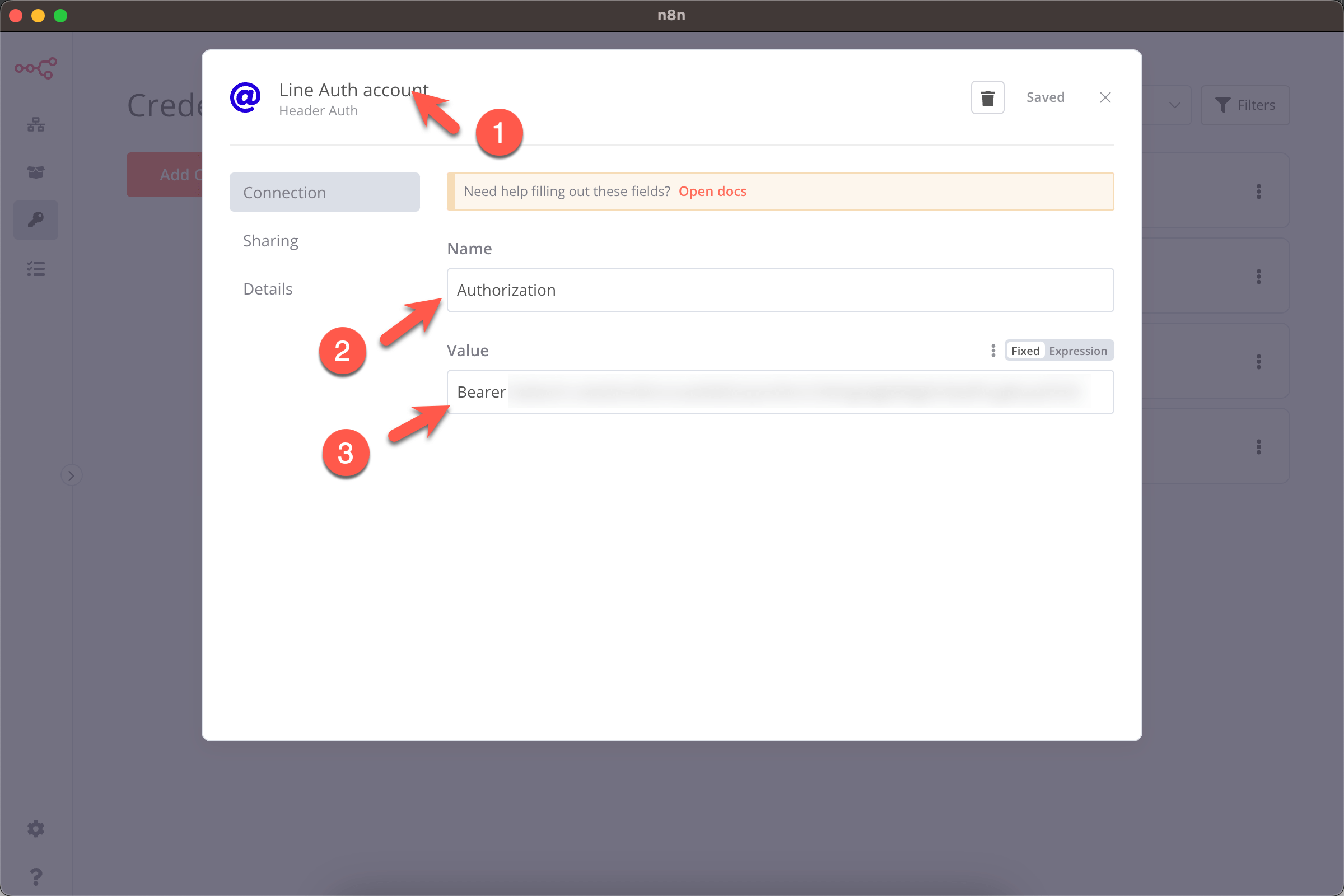Open help via the question mark icon
Screen dimensions: 1344x896
click(36, 877)
